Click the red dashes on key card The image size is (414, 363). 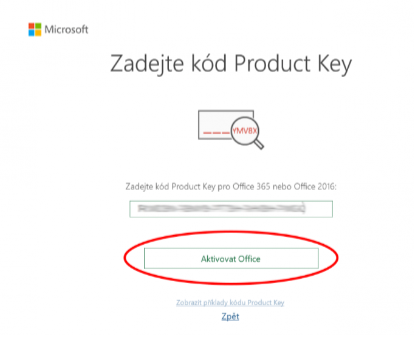click(217, 133)
